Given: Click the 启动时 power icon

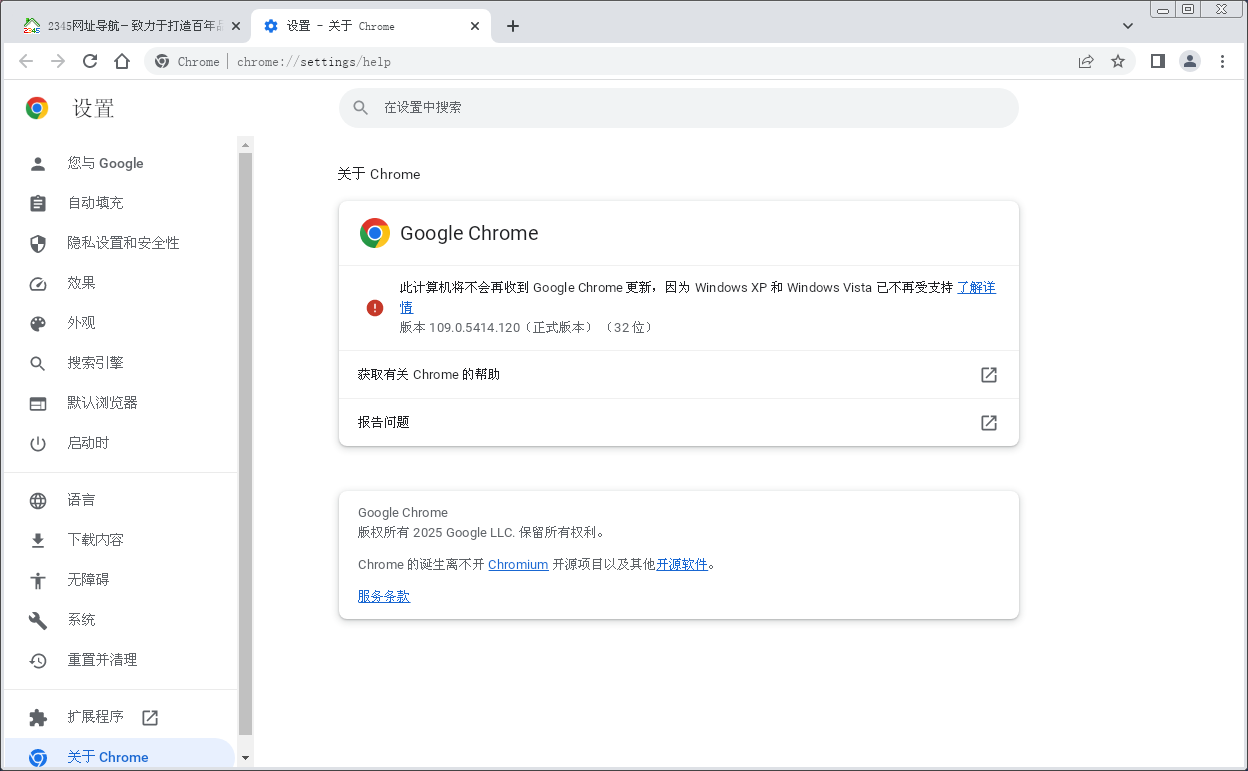Looking at the screenshot, I should coord(38,443).
